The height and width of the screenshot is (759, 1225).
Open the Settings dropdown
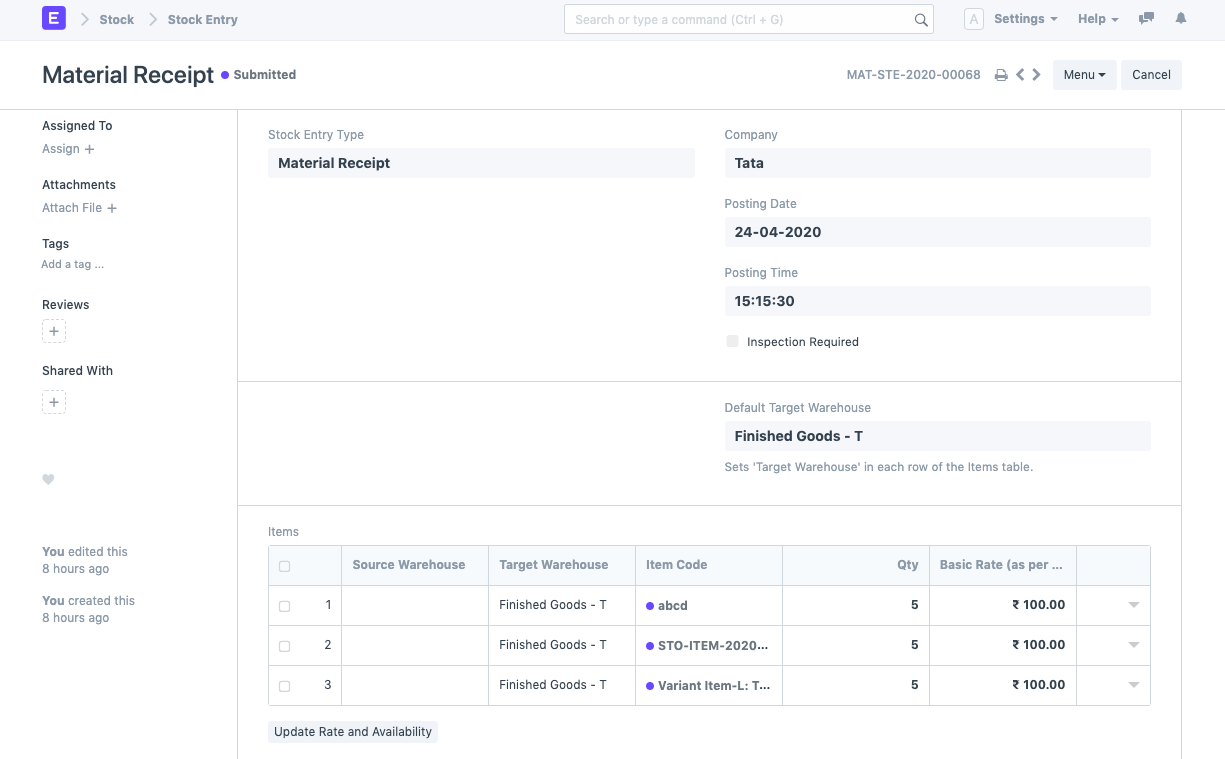click(1025, 19)
